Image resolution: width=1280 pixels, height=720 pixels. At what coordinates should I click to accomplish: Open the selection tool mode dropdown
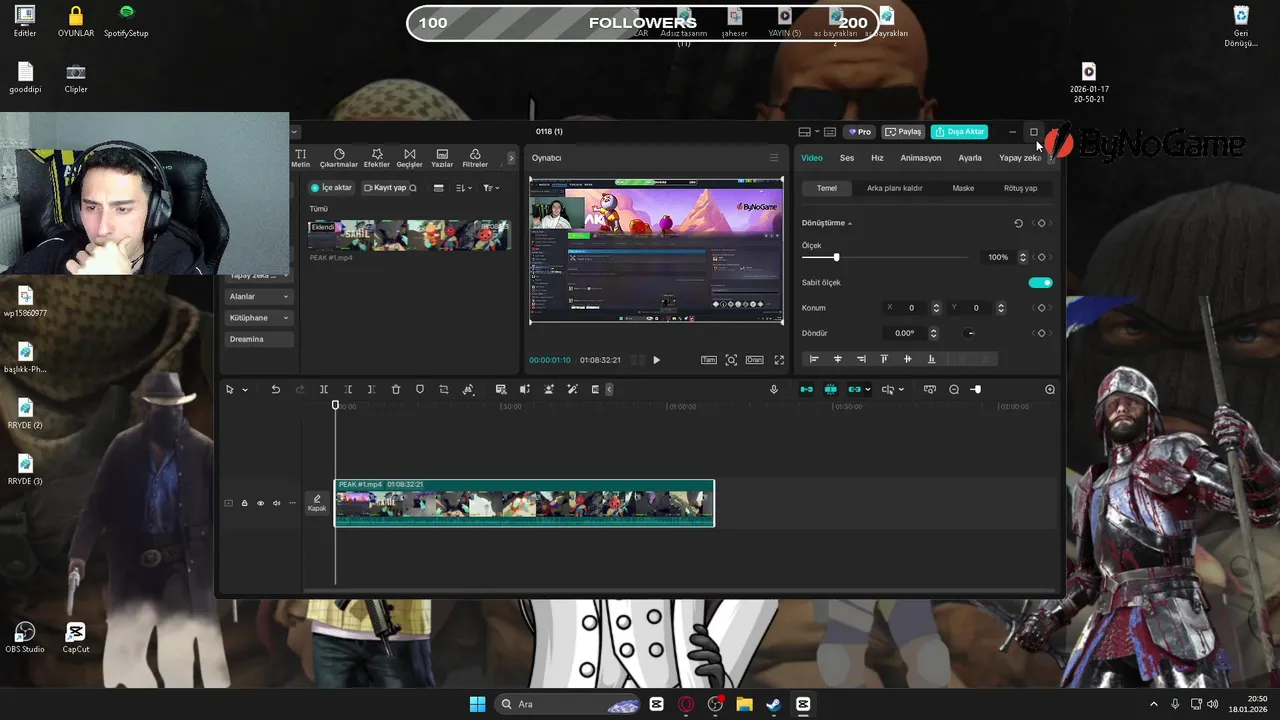tap(245, 390)
